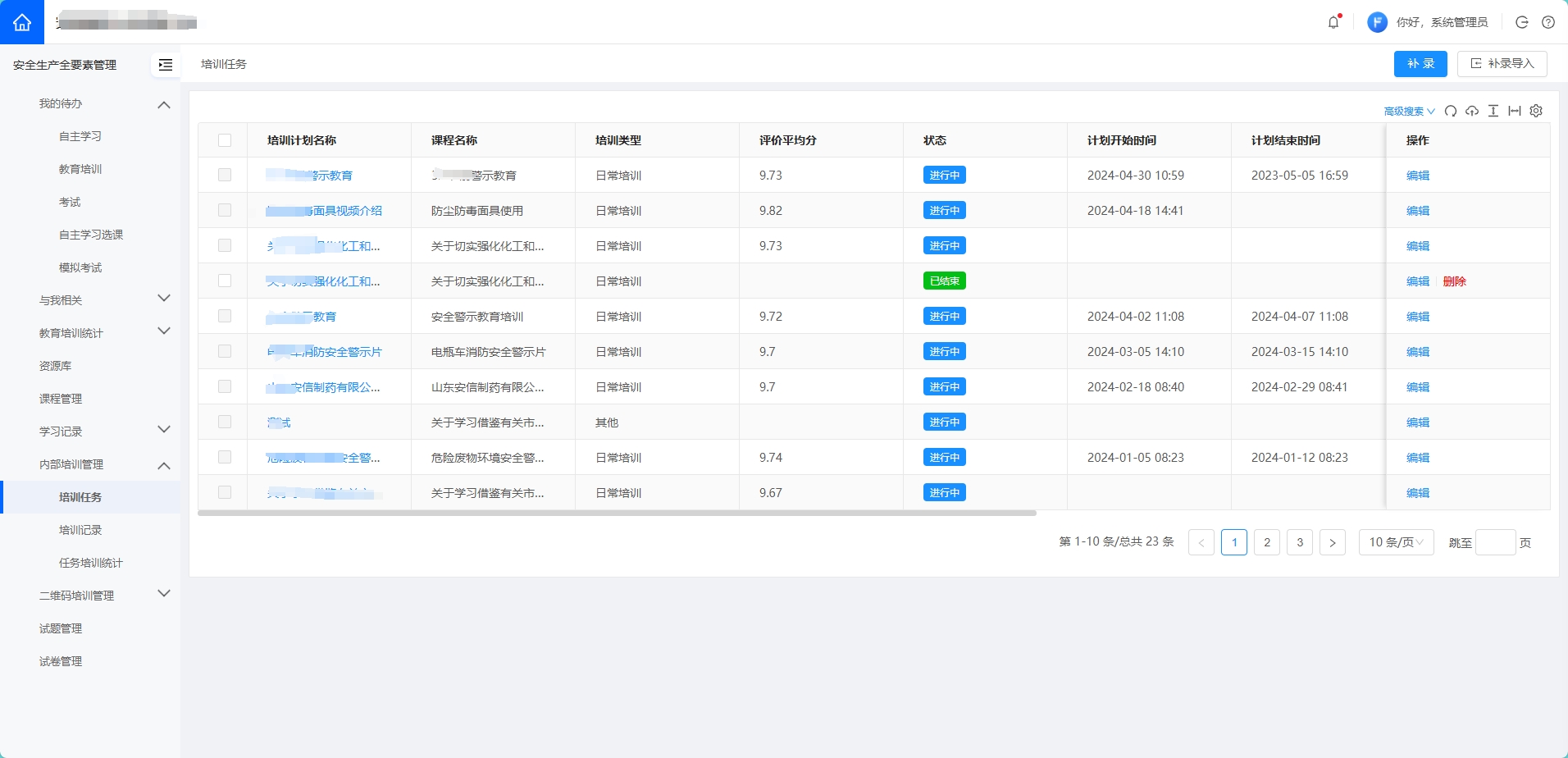
Task: Open the plan link ending 消防安全警示片
Action: [x=325, y=352]
